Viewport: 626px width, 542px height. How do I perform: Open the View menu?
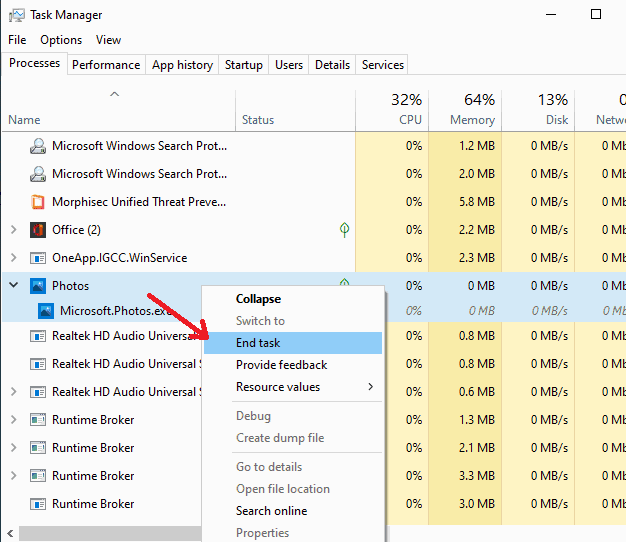[108, 40]
